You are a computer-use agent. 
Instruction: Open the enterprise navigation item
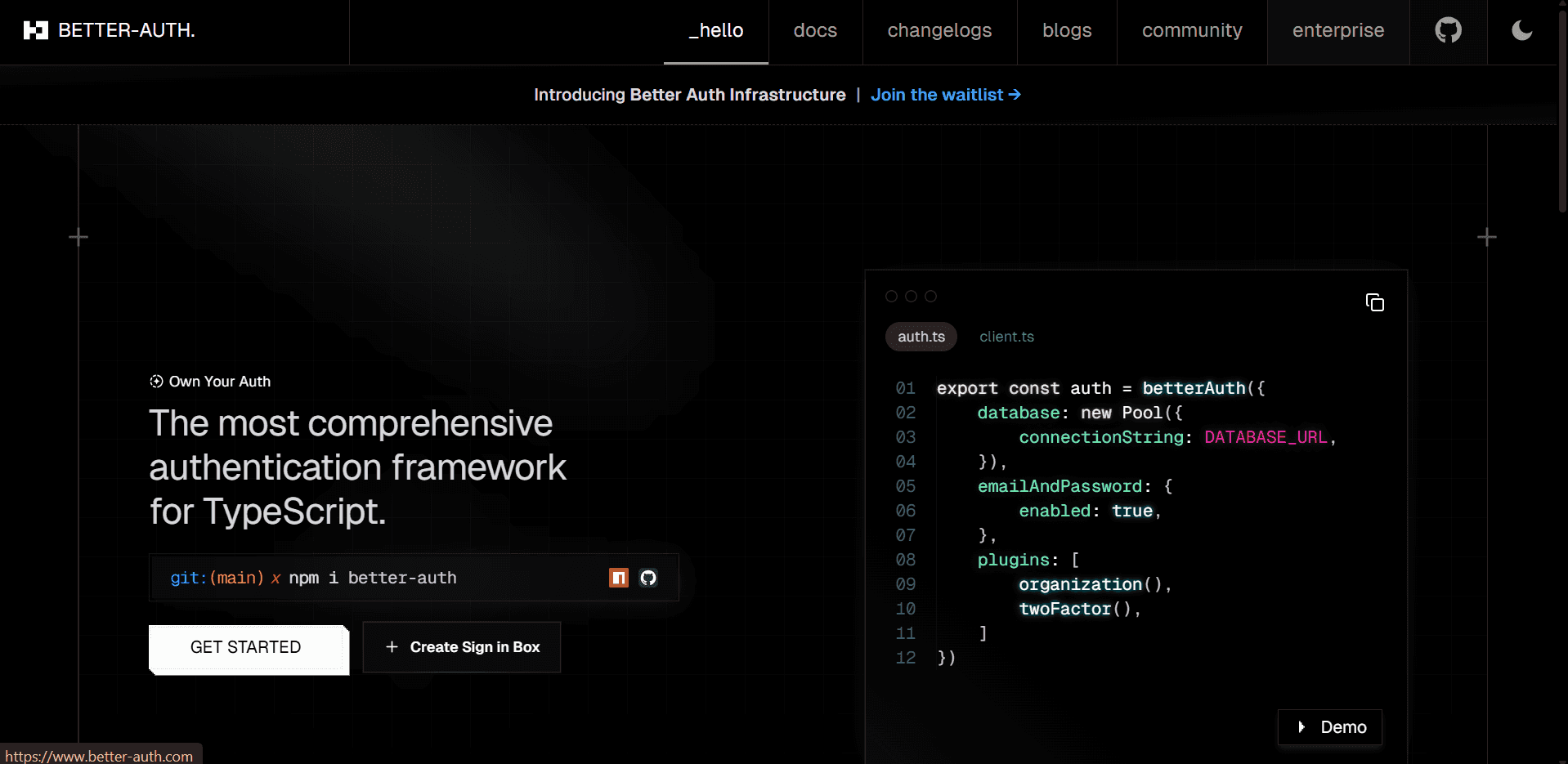pyautogui.click(x=1337, y=31)
